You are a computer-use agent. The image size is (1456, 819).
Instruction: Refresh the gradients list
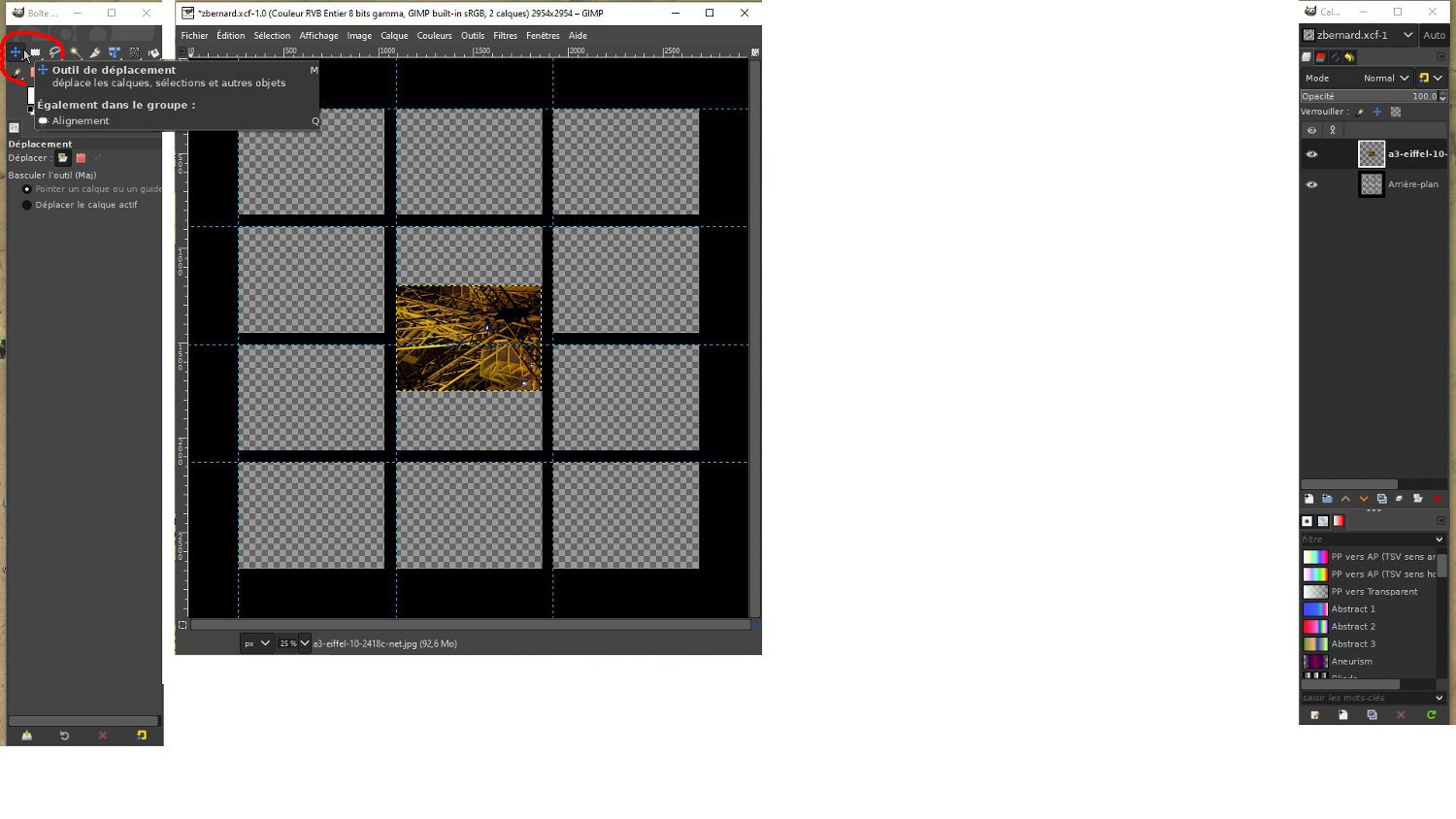click(1431, 715)
